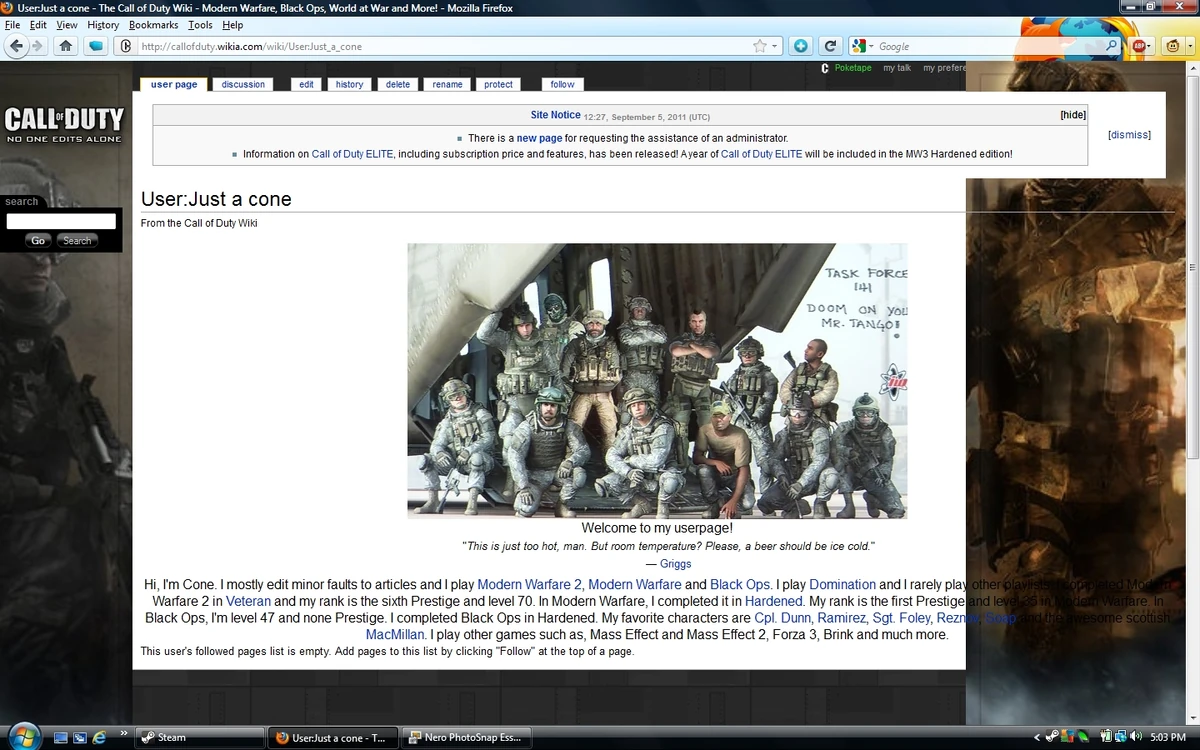Click the user avatar icon beside Poketape

[825, 68]
